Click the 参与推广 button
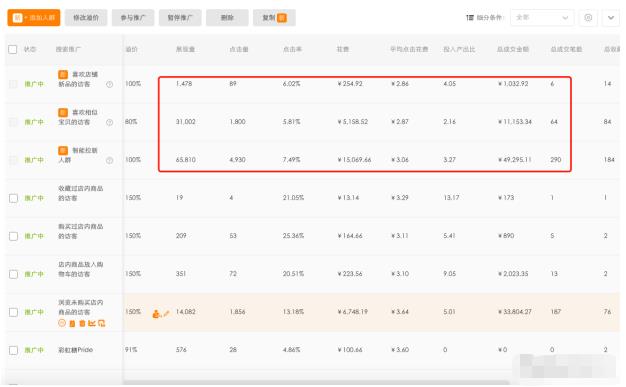 click(133, 18)
